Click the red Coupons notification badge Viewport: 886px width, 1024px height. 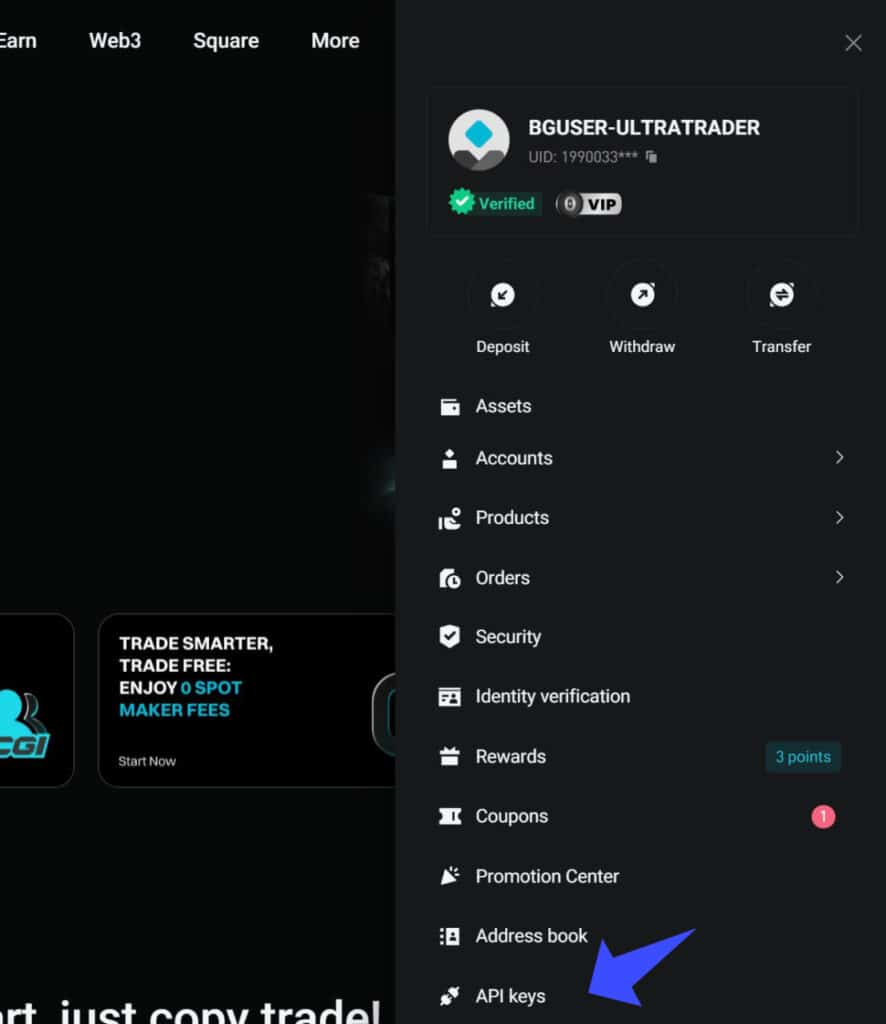point(823,816)
